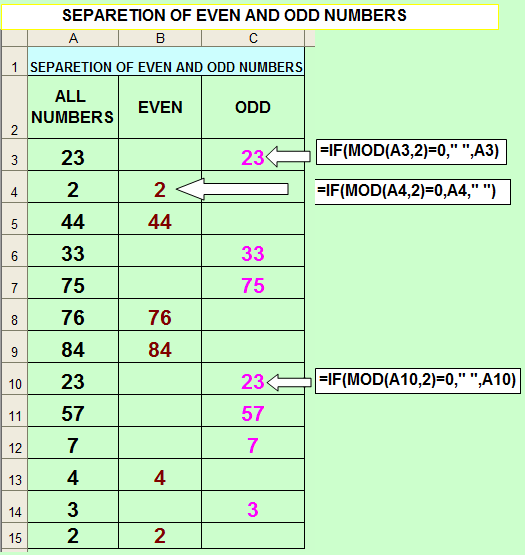Click the red 4 in row 13
Screen dimensions: 525x555
click(x=160, y=478)
